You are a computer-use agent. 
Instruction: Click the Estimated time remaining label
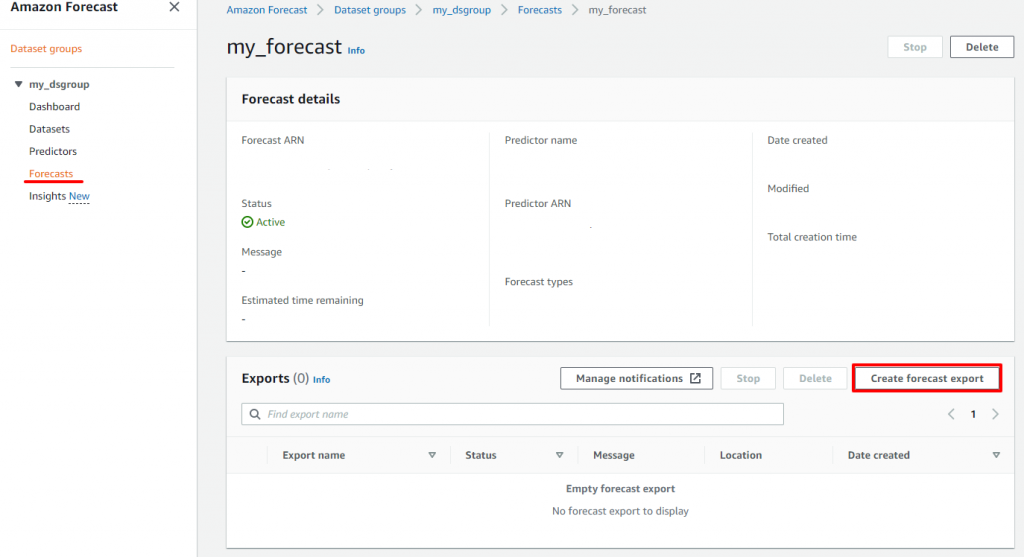pyautogui.click(x=302, y=300)
